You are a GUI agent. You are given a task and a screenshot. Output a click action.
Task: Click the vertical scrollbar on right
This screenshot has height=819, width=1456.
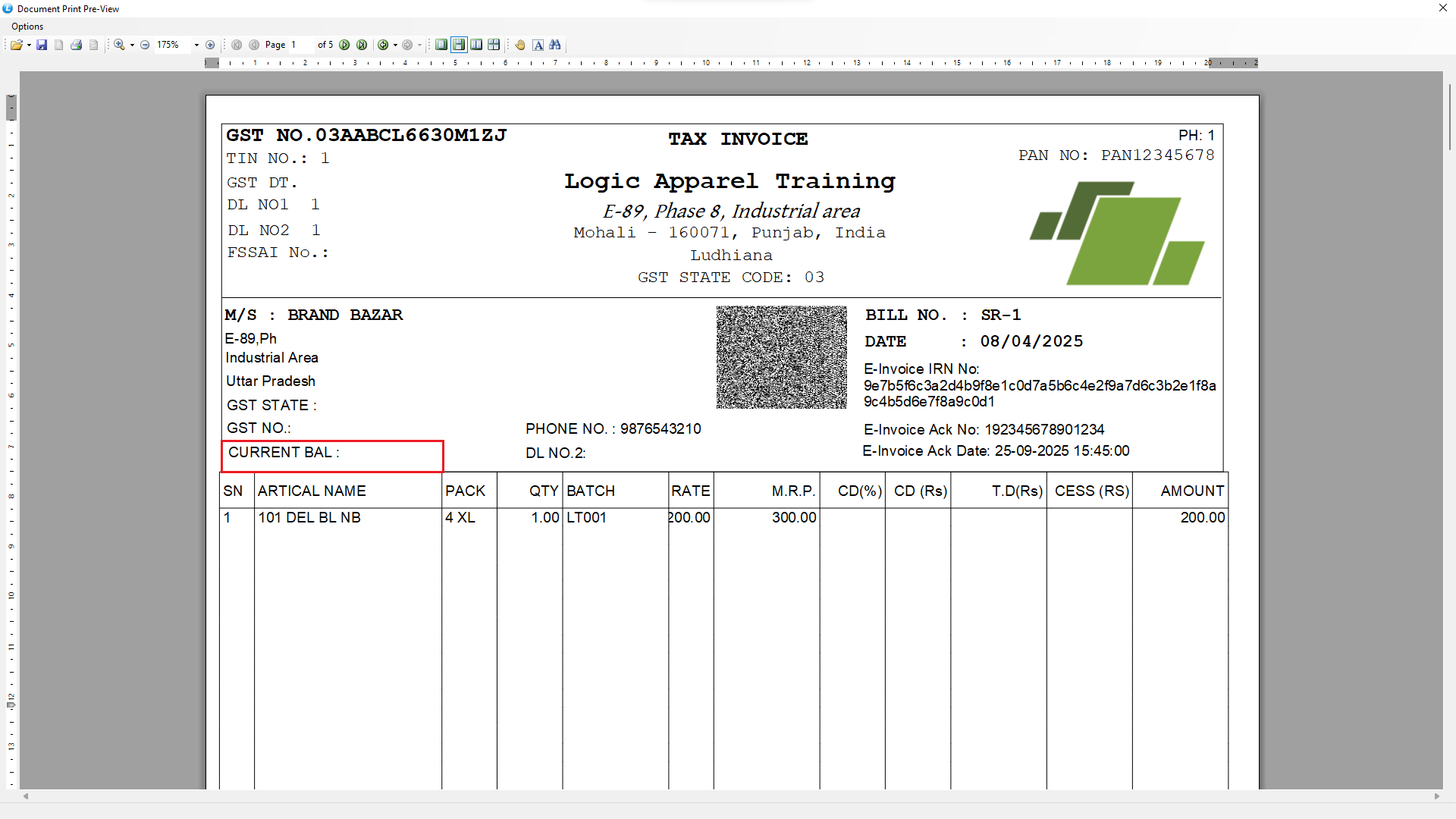1449,118
